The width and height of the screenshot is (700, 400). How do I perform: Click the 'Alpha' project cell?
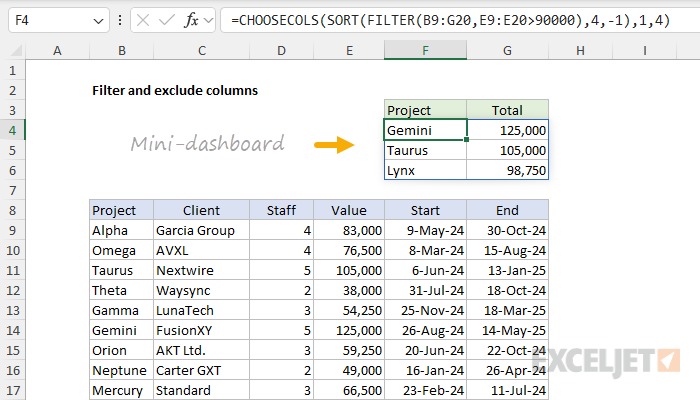[121, 230]
